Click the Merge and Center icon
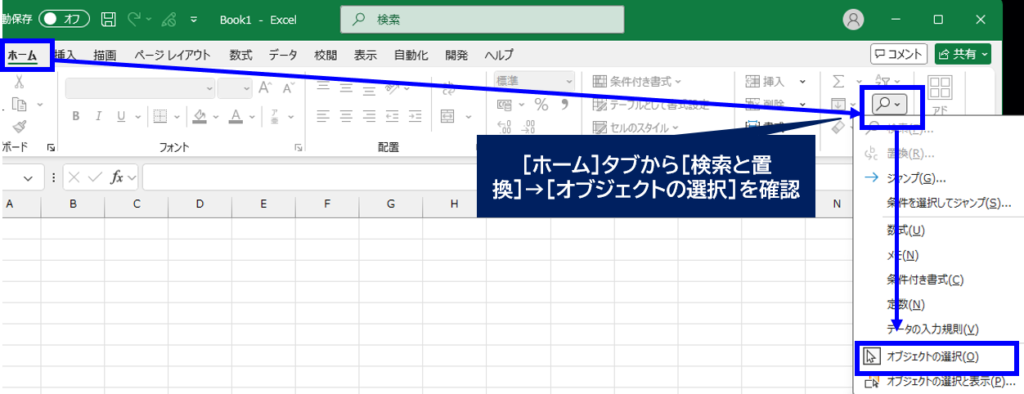1024x394 pixels. [x=447, y=116]
